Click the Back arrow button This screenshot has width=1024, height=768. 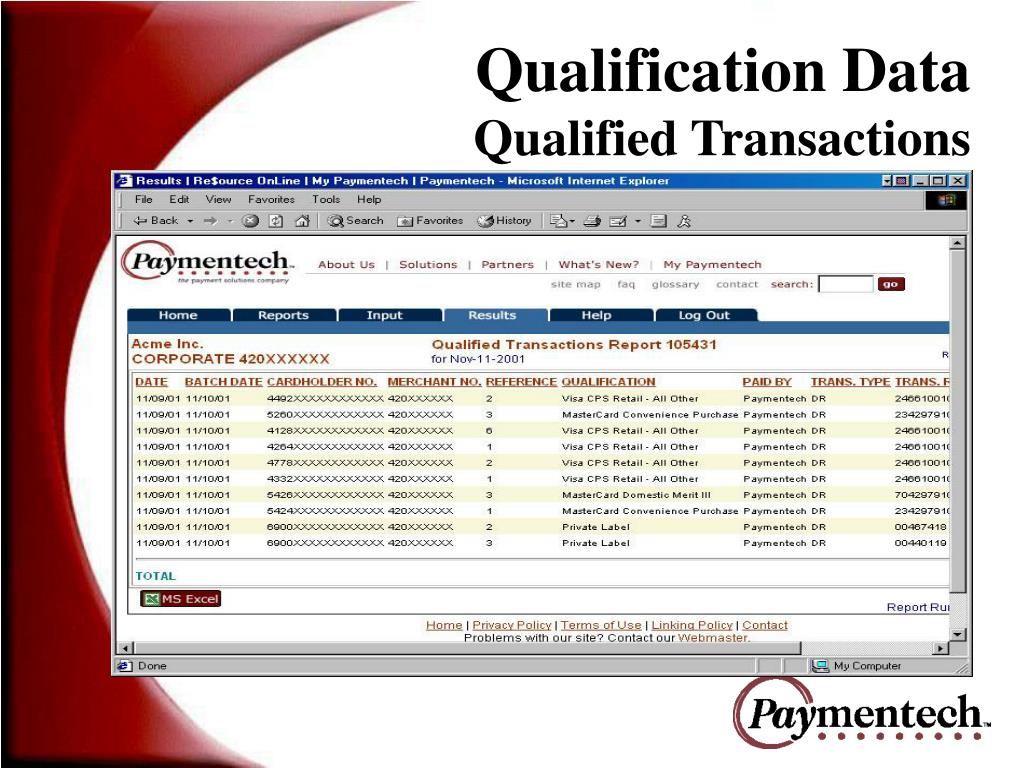[x=155, y=221]
